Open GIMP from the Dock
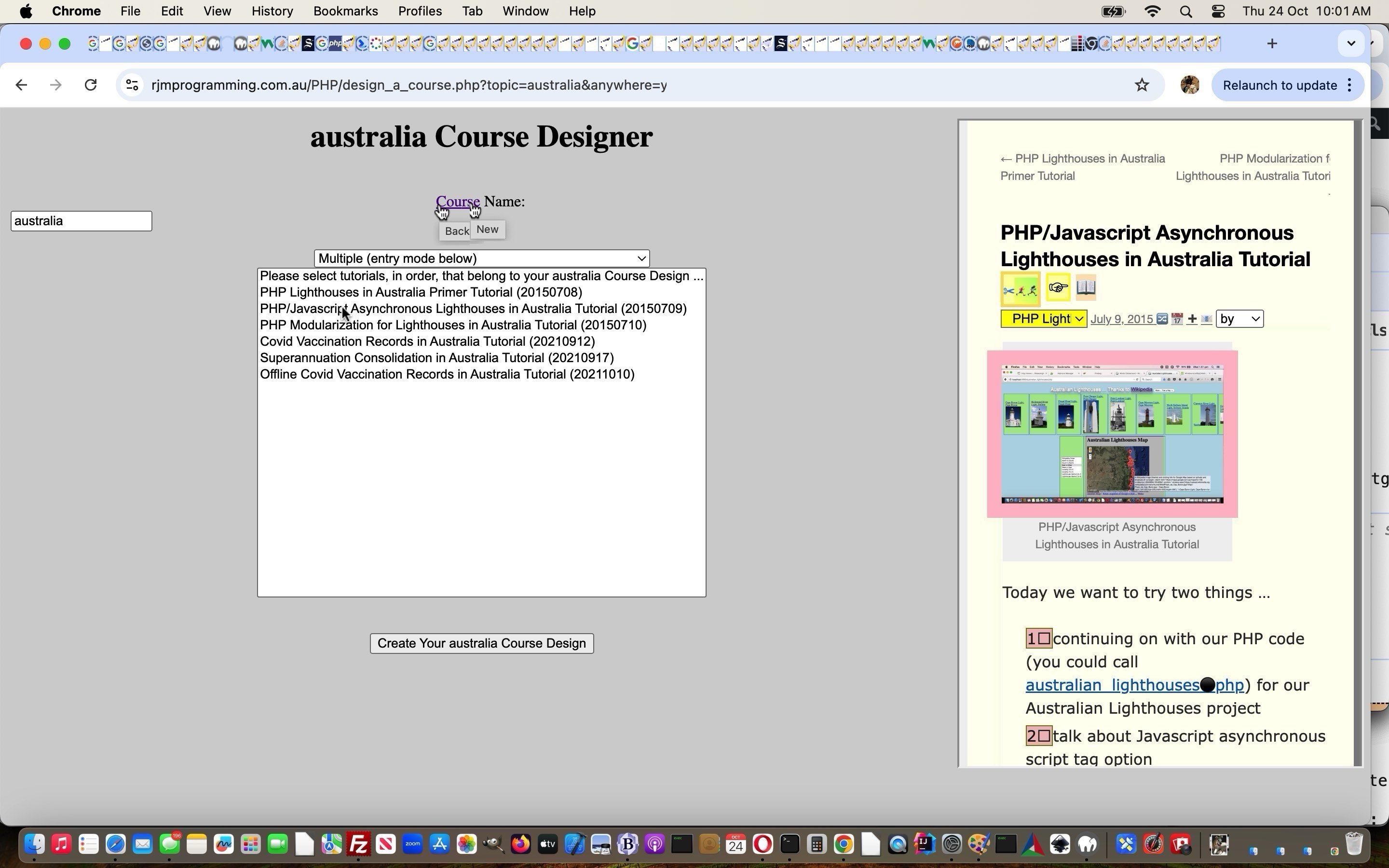Screen dimensions: 1389x868 493,844
